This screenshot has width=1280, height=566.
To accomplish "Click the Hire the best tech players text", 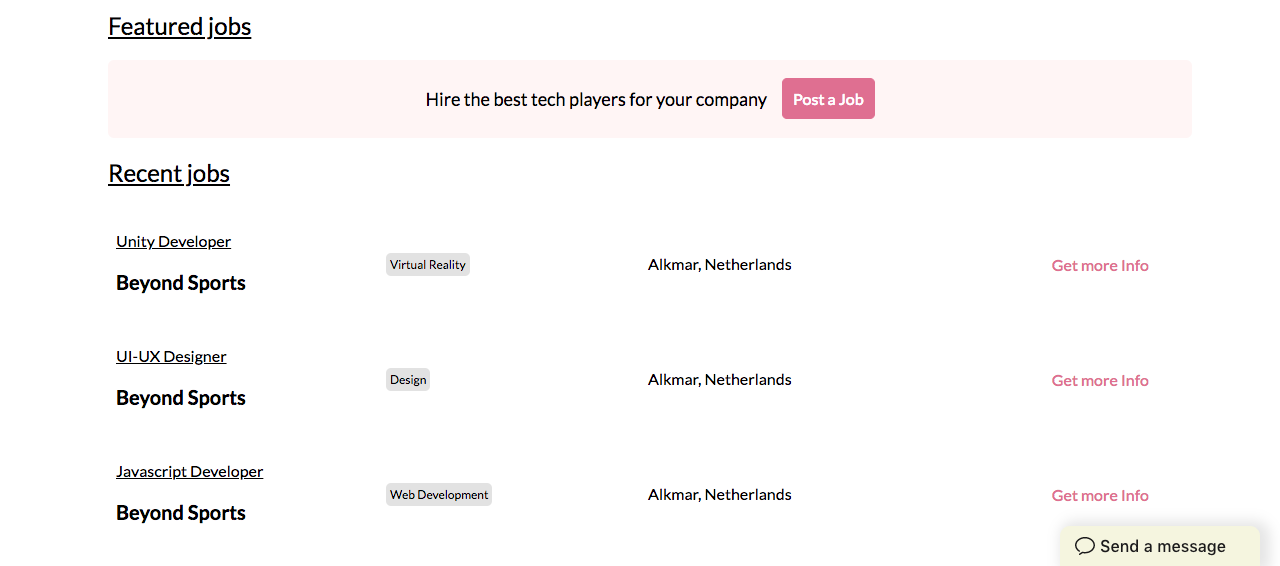I will [596, 100].
